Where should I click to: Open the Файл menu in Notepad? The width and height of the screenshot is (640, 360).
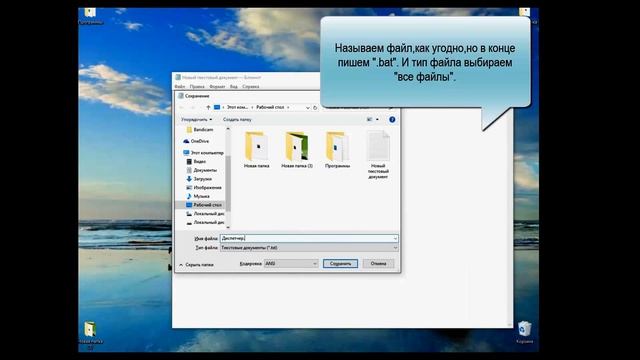click(x=180, y=87)
